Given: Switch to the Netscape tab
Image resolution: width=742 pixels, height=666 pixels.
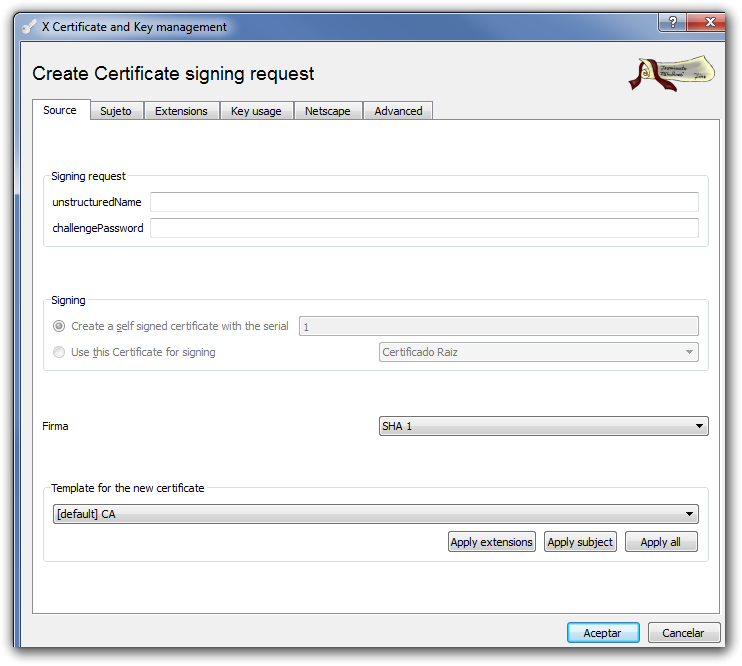Looking at the screenshot, I should coord(328,111).
